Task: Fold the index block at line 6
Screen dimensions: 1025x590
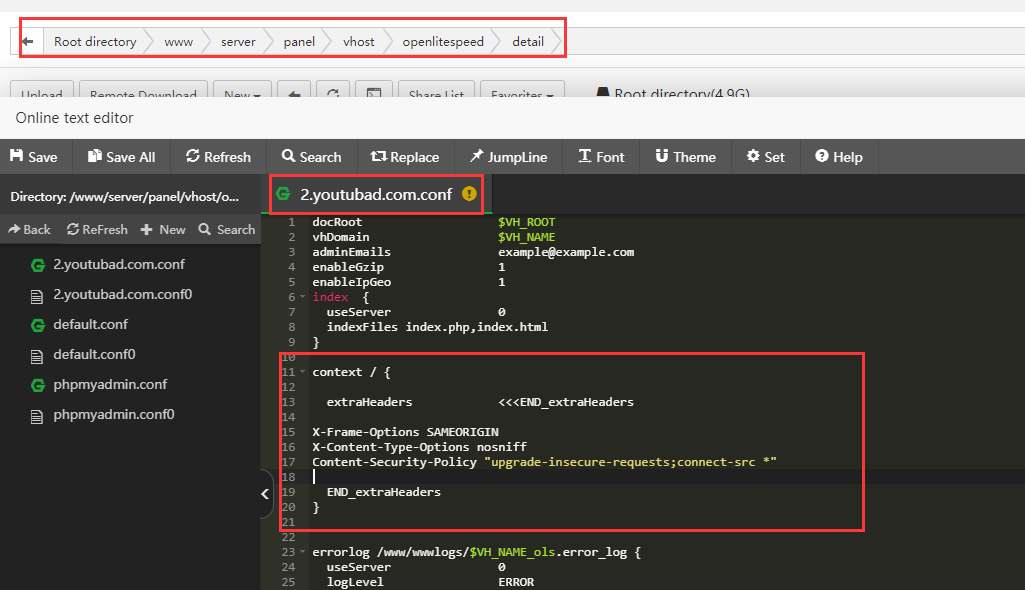Action: coord(303,298)
